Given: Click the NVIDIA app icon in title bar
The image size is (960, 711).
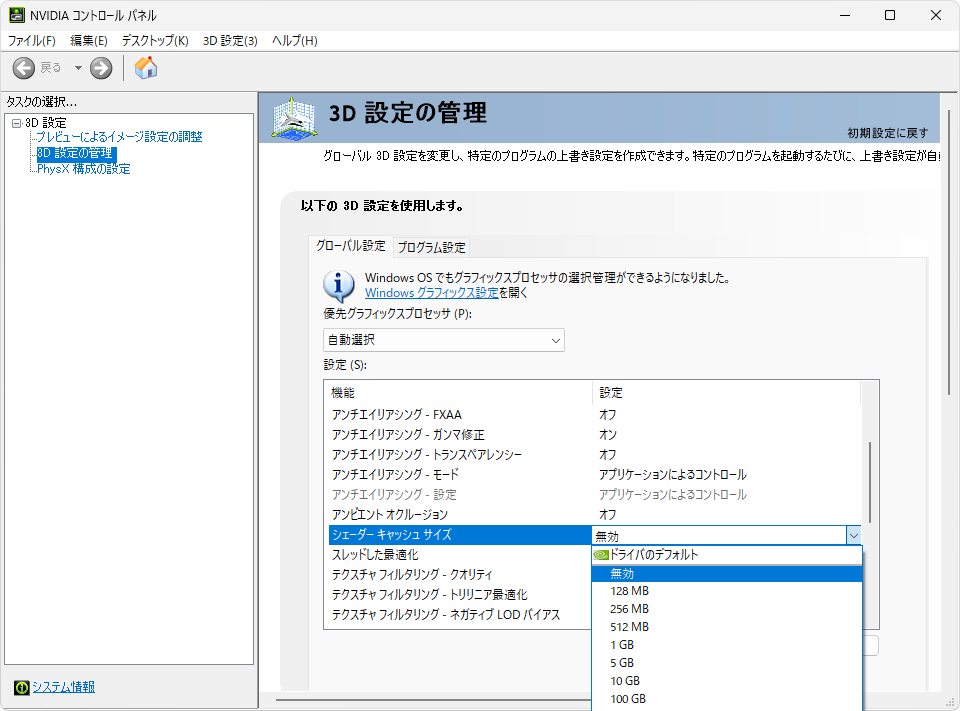Looking at the screenshot, I should click(x=17, y=15).
